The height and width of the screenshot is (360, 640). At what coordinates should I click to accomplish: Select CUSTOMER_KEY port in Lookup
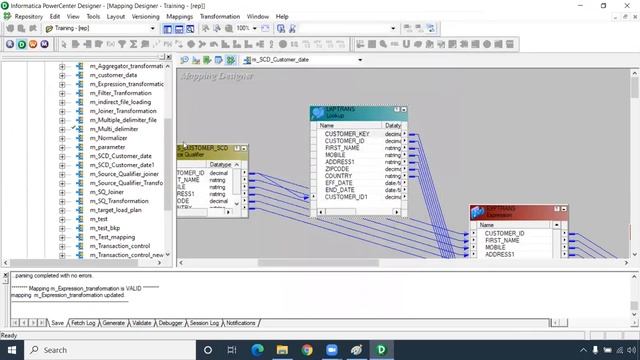click(x=347, y=134)
